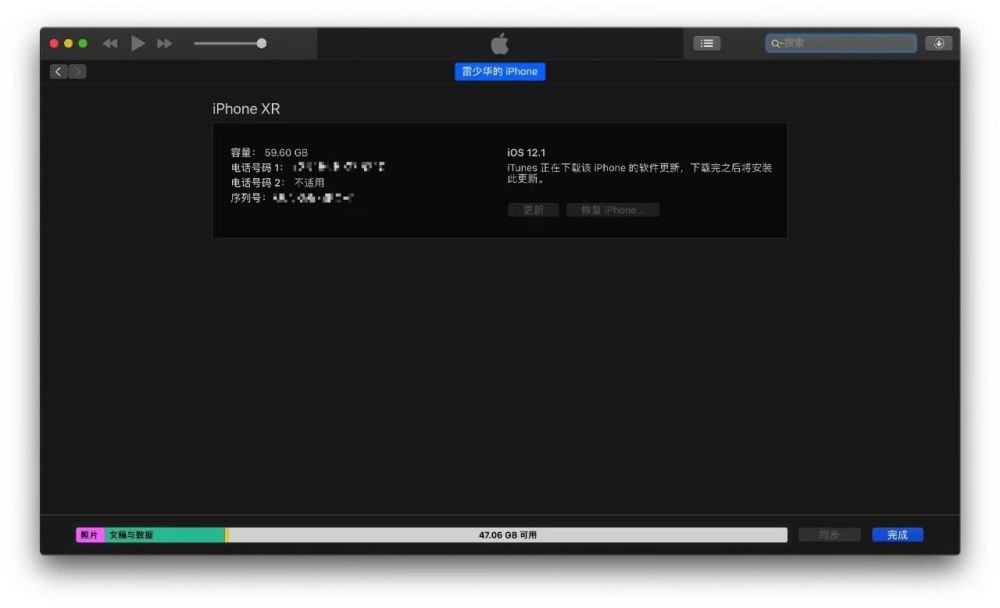Viewport: 1000px width, 608px height.
Task: Open the Up Next list icon
Action: [x=707, y=42]
